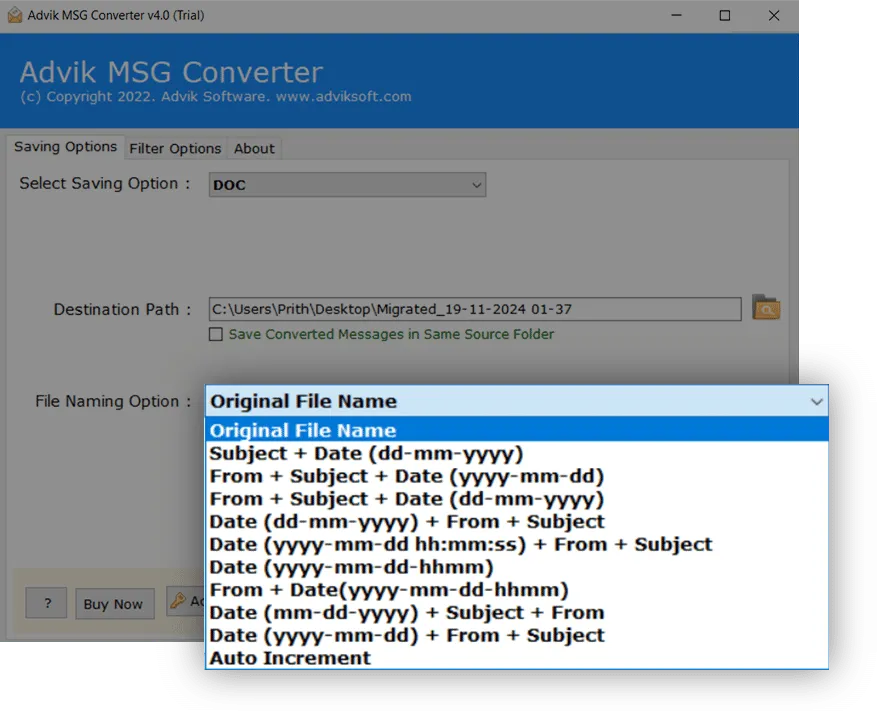Open the Select Saving Option DOC dropdown
The height and width of the screenshot is (713, 877).
[x=348, y=185]
